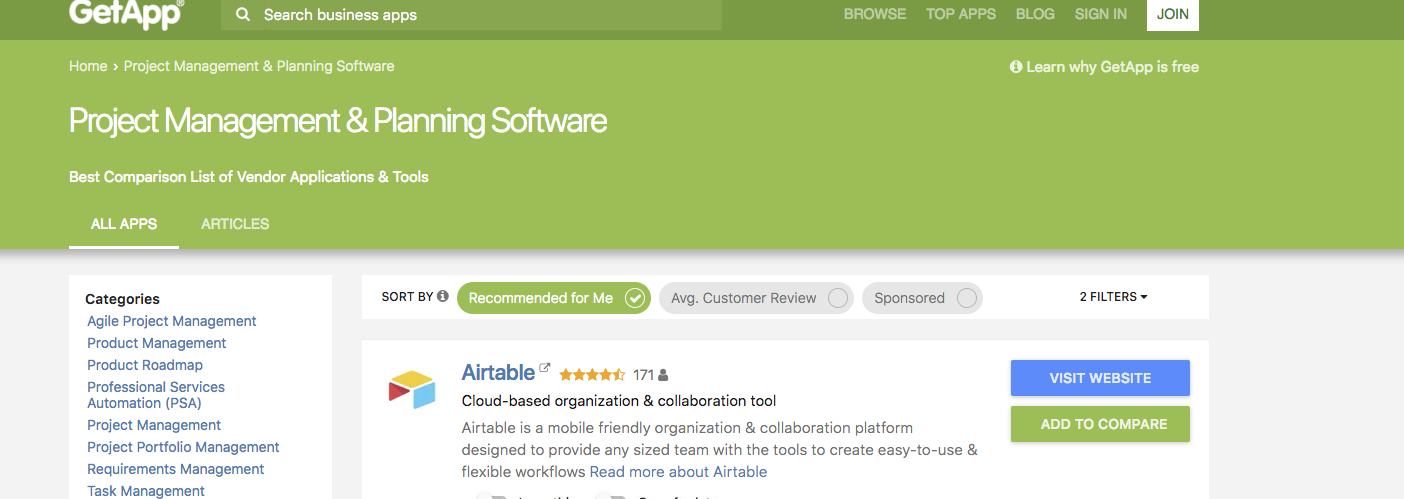Screen dimensions: 1404x499
Task: Open Product Roadmap category
Action: click(x=145, y=365)
